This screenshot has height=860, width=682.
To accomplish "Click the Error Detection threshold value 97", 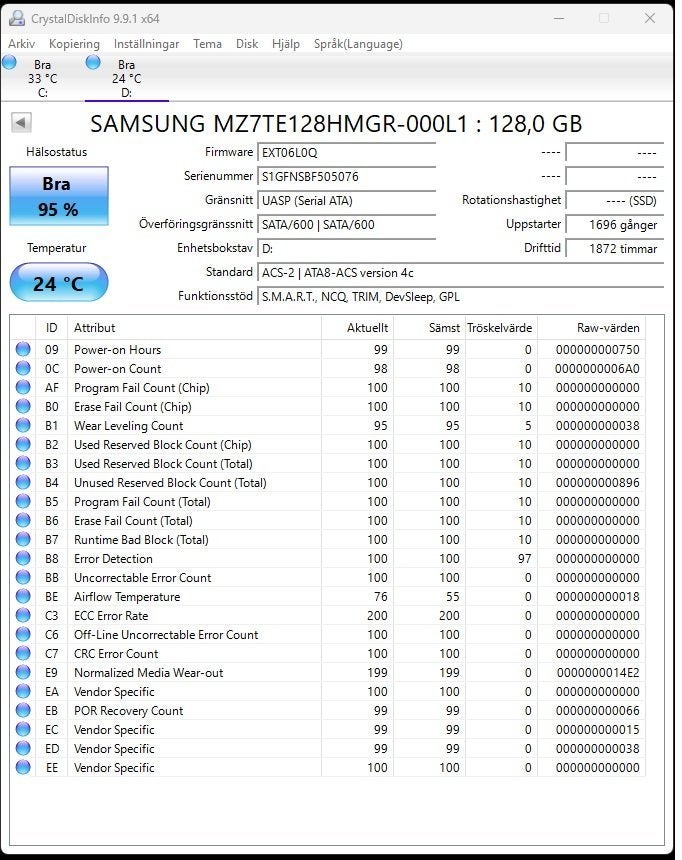I will click(x=525, y=559).
